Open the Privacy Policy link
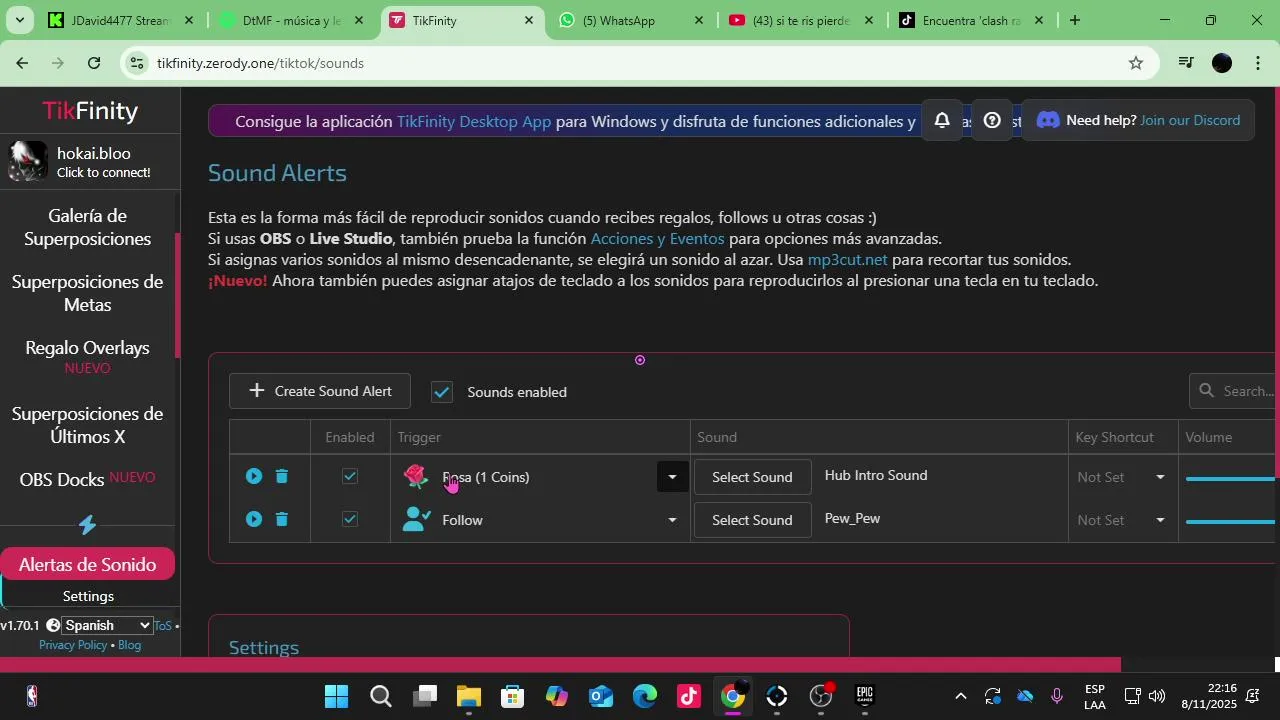Image resolution: width=1280 pixels, height=720 pixels. 73,645
